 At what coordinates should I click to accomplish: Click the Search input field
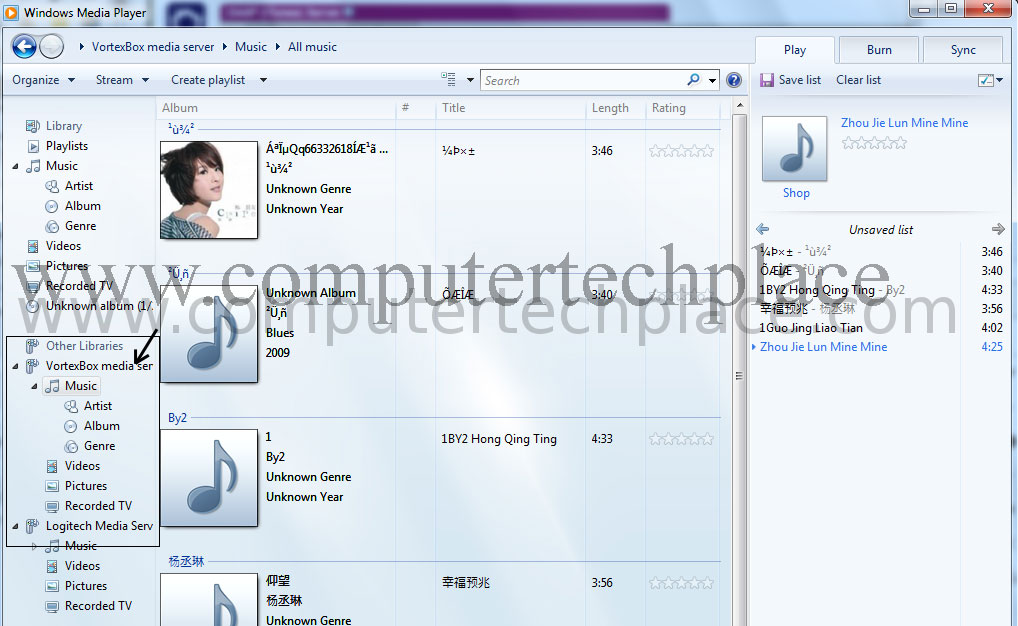click(x=584, y=81)
